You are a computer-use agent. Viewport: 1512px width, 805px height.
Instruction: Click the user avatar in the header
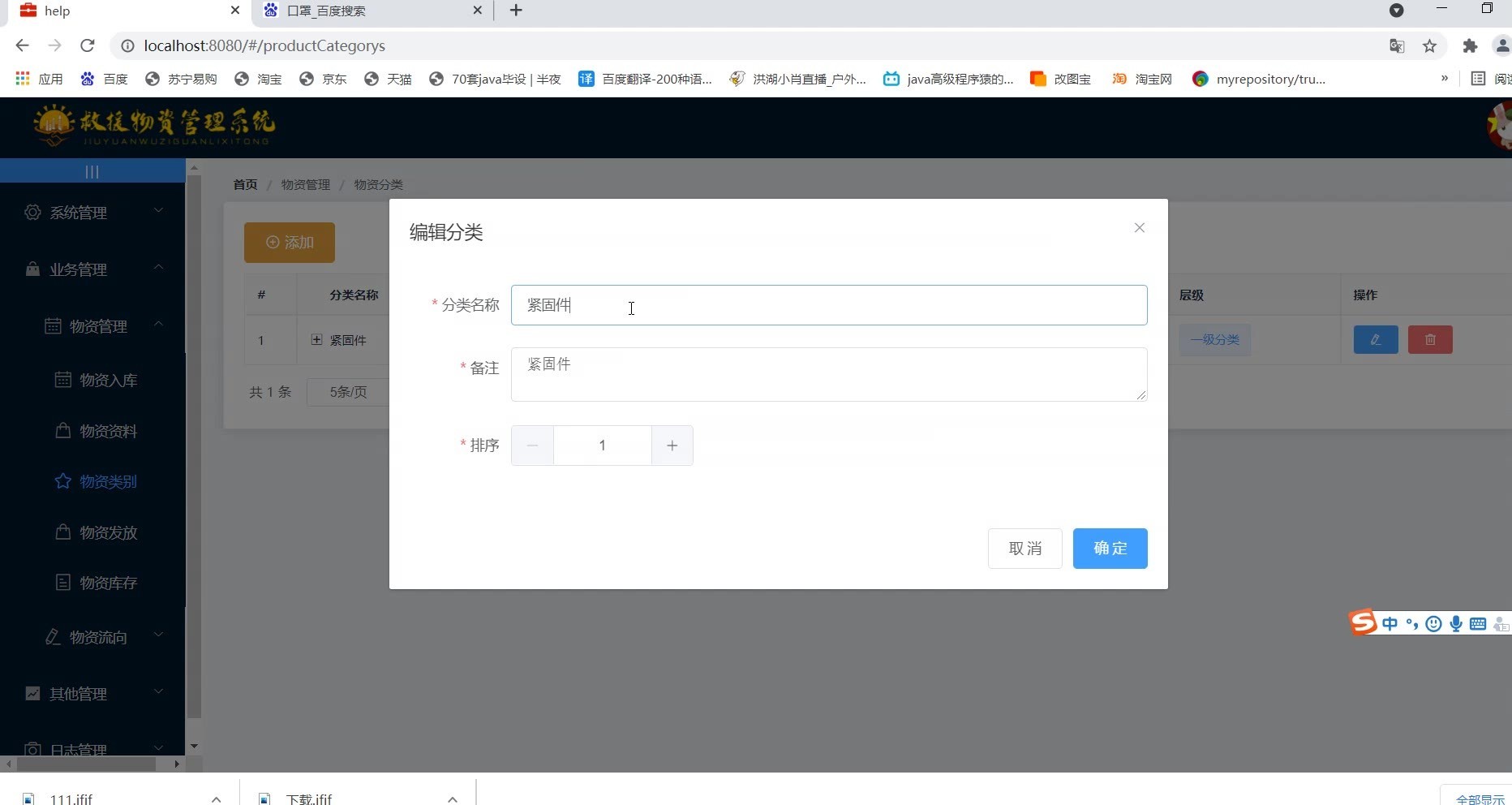(x=1499, y=126)
